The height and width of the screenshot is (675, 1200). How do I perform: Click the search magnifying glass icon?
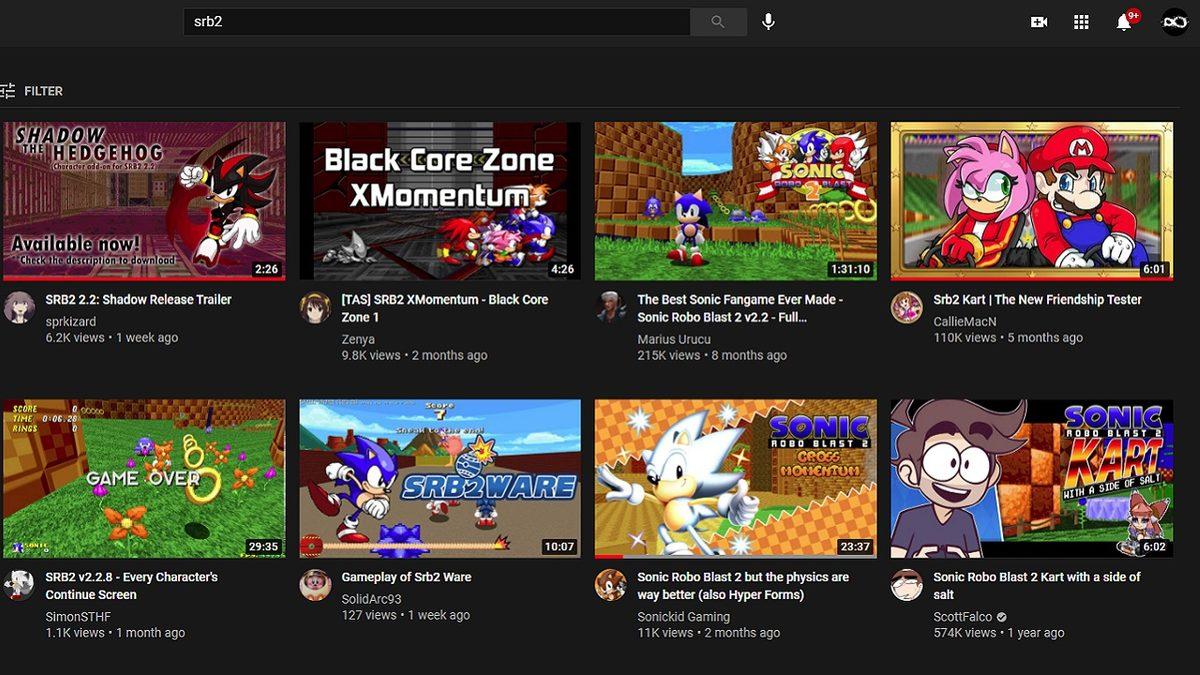pos(718,21)
